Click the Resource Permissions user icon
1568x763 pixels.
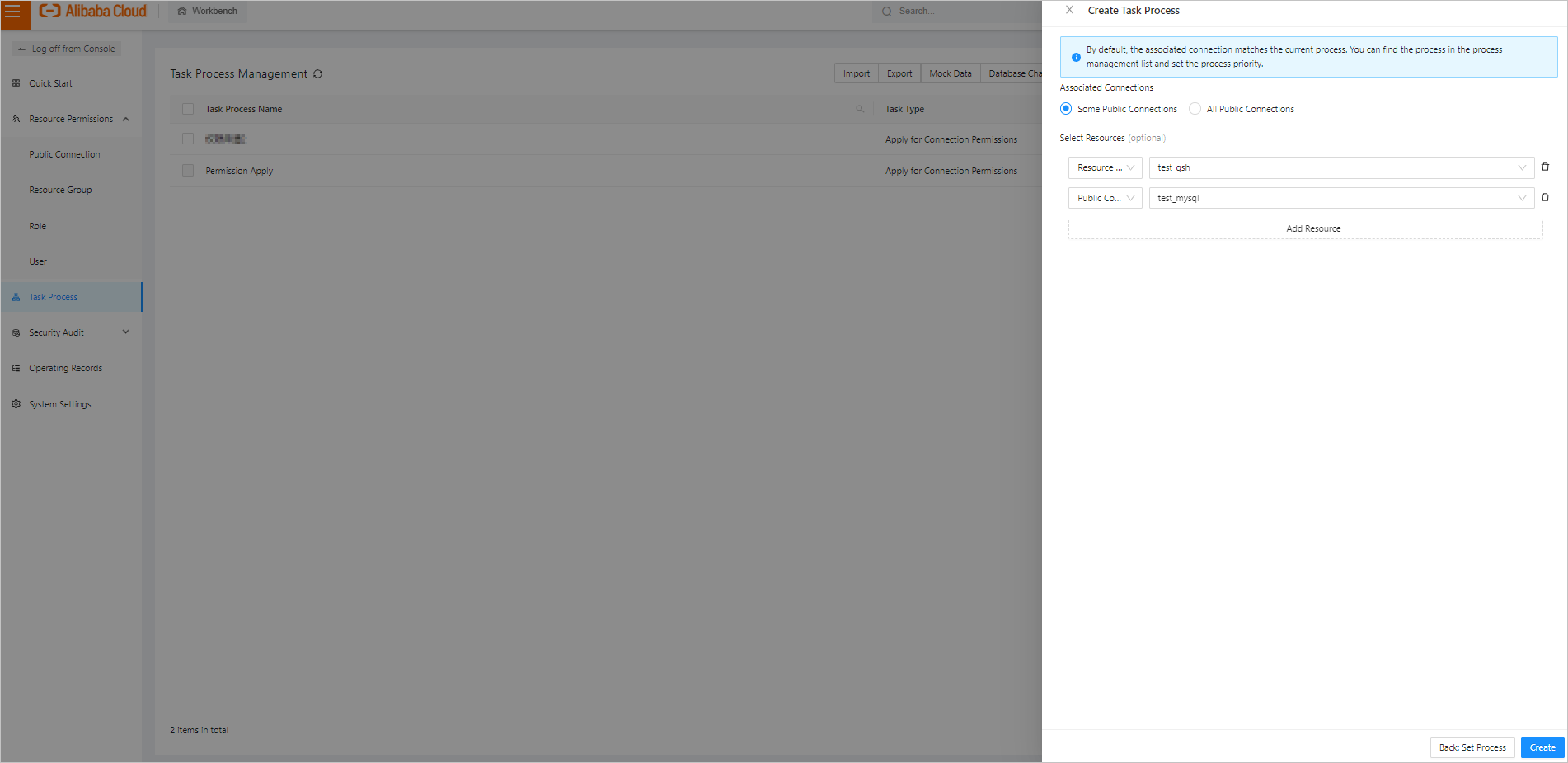point(16,119)
